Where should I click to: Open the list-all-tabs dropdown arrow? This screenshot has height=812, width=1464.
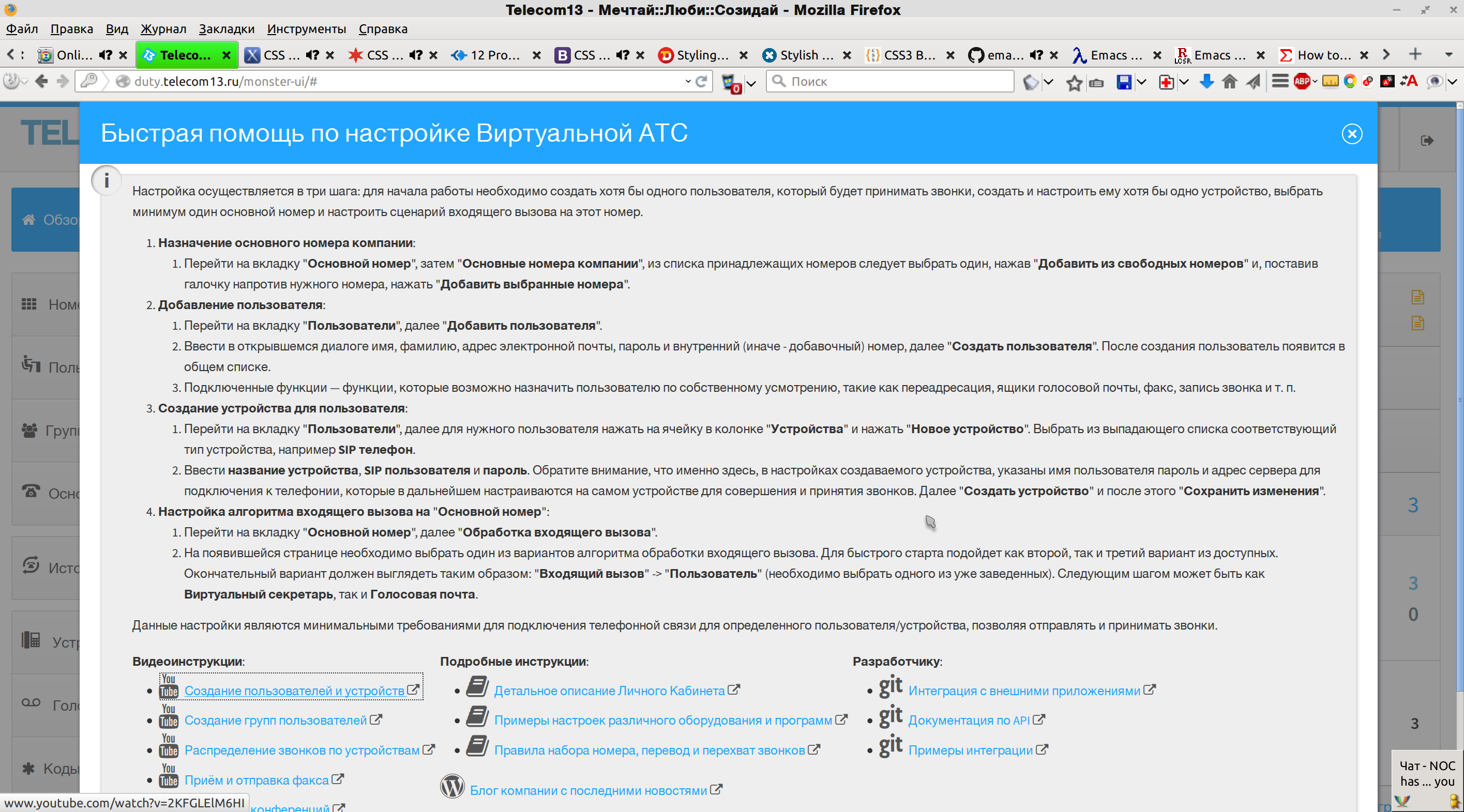[1448, 55]
